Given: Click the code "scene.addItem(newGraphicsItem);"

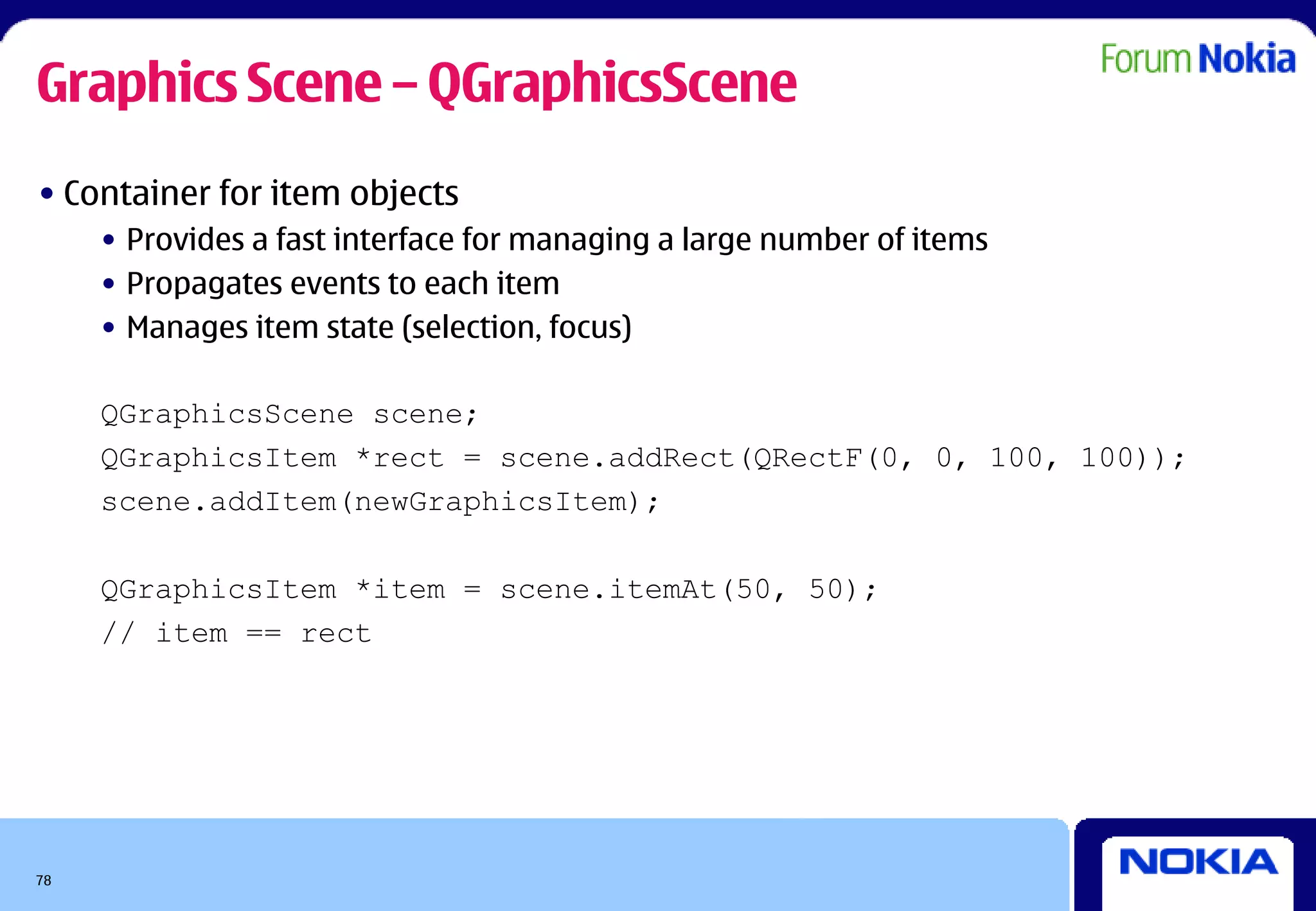Looking at the screenshot, I should click(380, 502).
